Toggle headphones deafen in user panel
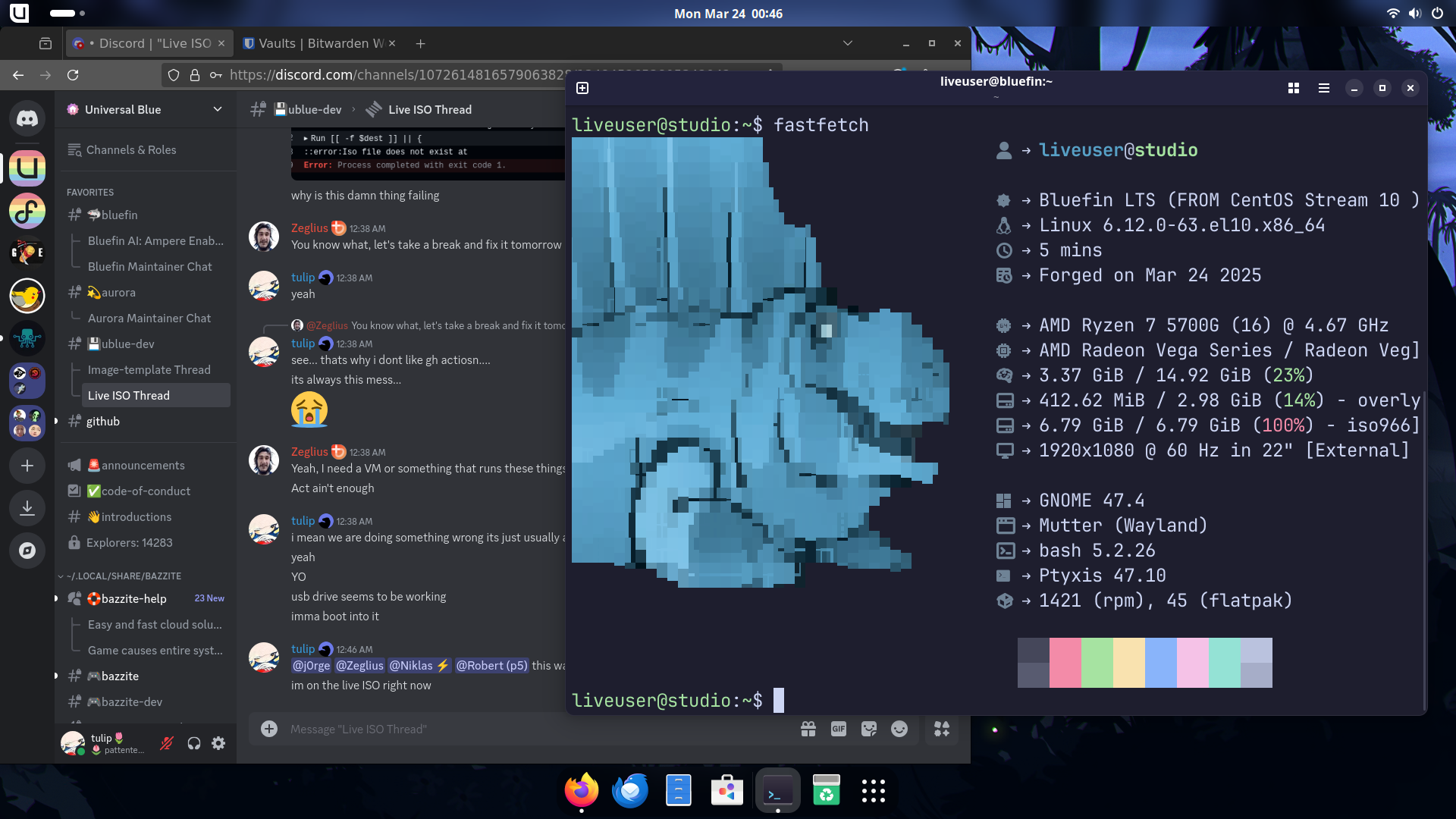 194,743
